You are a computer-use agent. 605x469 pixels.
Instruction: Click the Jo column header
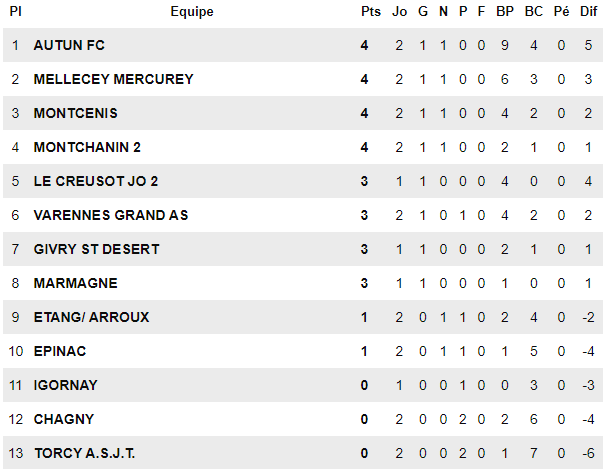400,12
